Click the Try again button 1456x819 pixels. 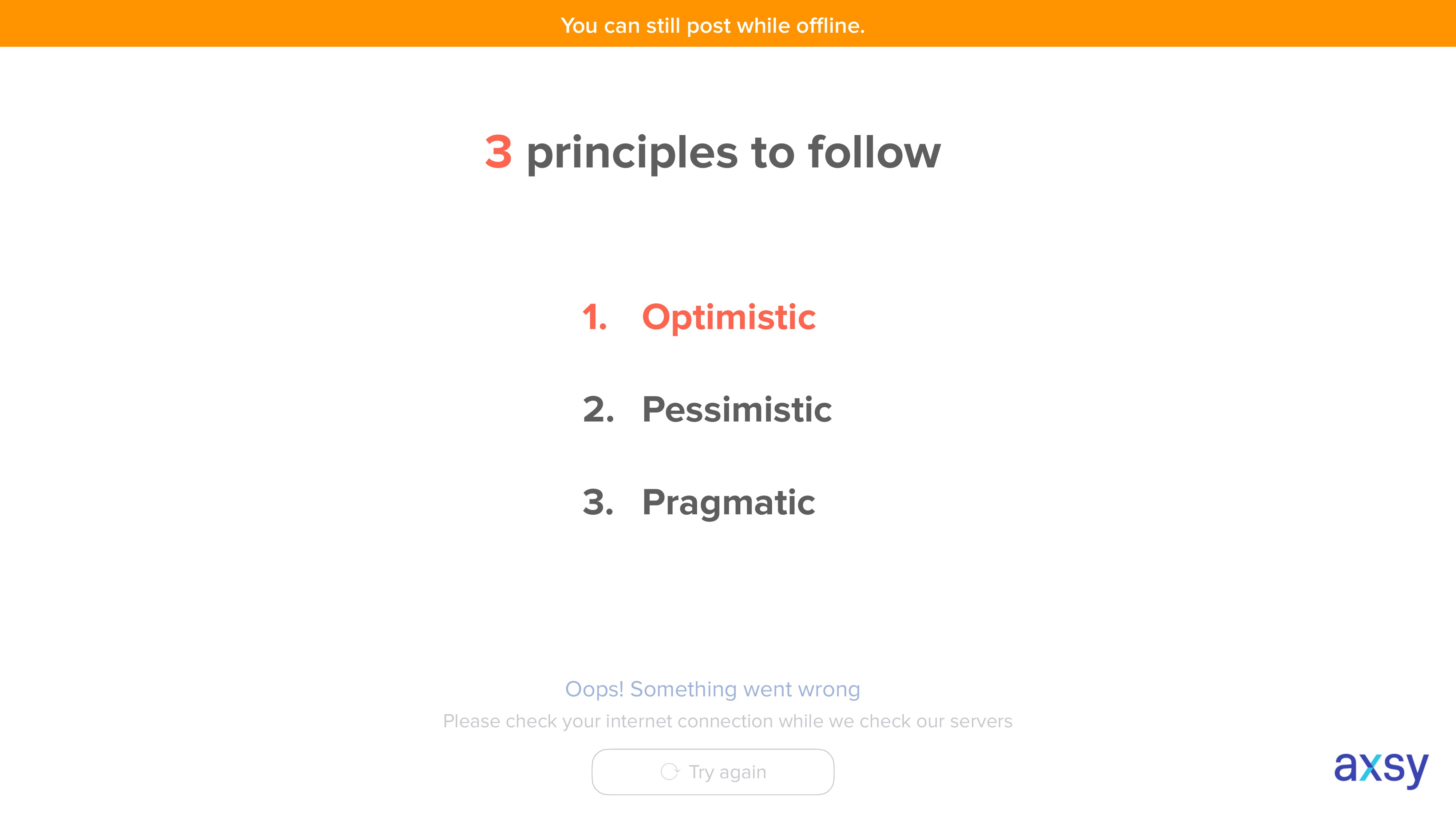click(x=713, y=772)
